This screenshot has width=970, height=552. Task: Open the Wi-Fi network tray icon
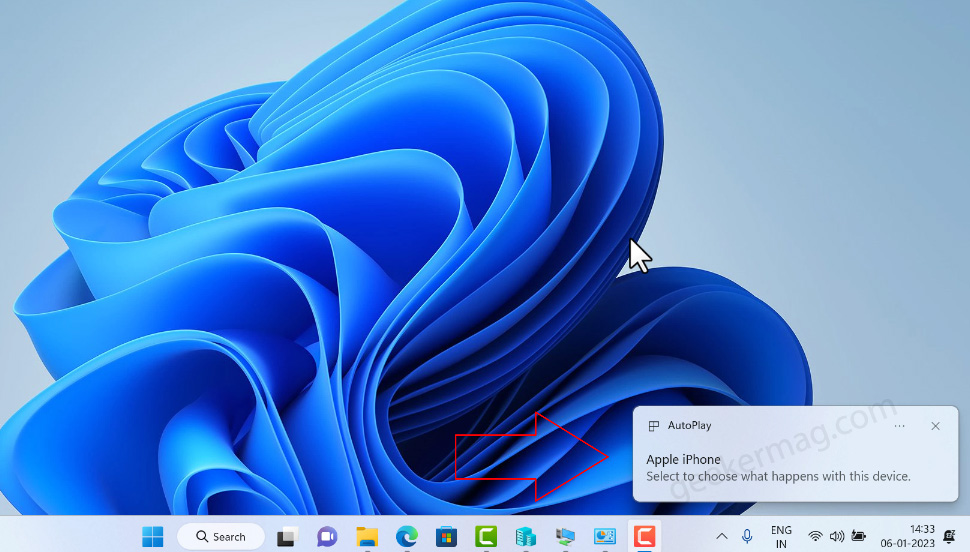point(815,537)
